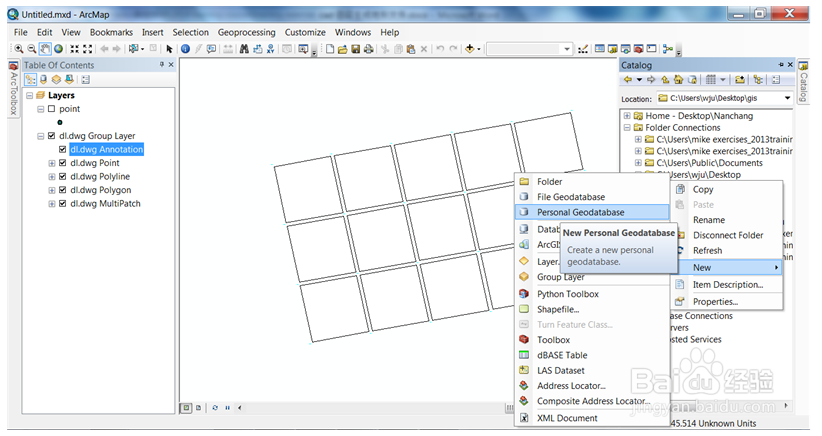Image resolution: width=822 pixels, height=436 pixels.
Task: Click the Fixed Zoom In arrows icon
Action: 74,49
